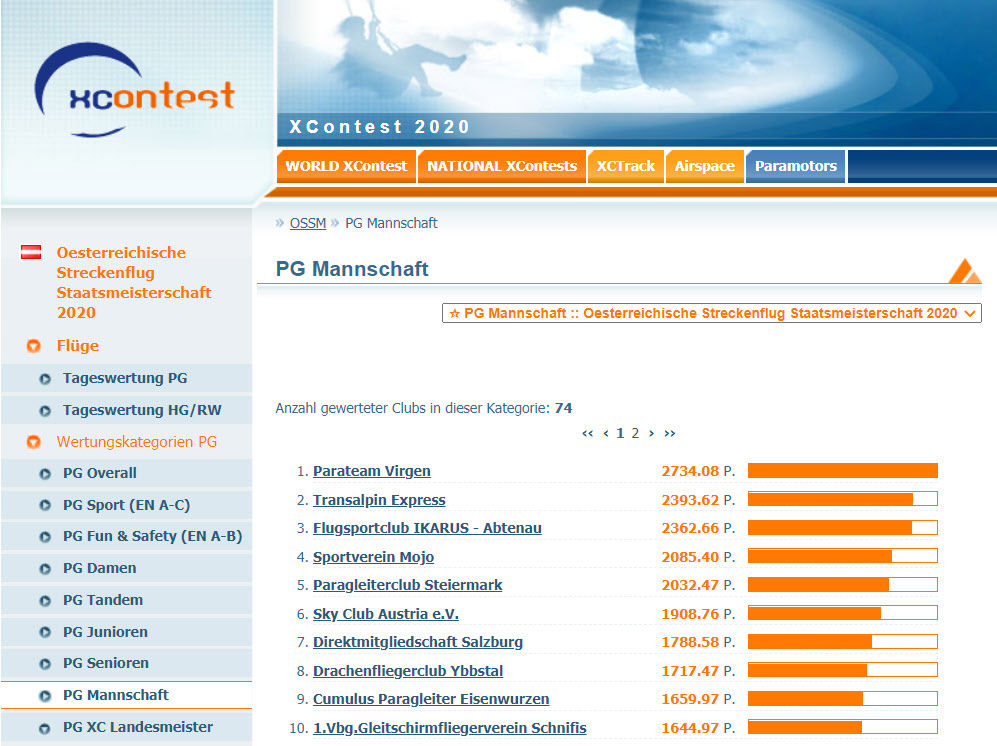Open Oesterreichische Streckenflug Staatsmeisterschaft 2020 title link
Image resolution: width=997 pixels, height=746 pixels.
(x=134, y=282)
